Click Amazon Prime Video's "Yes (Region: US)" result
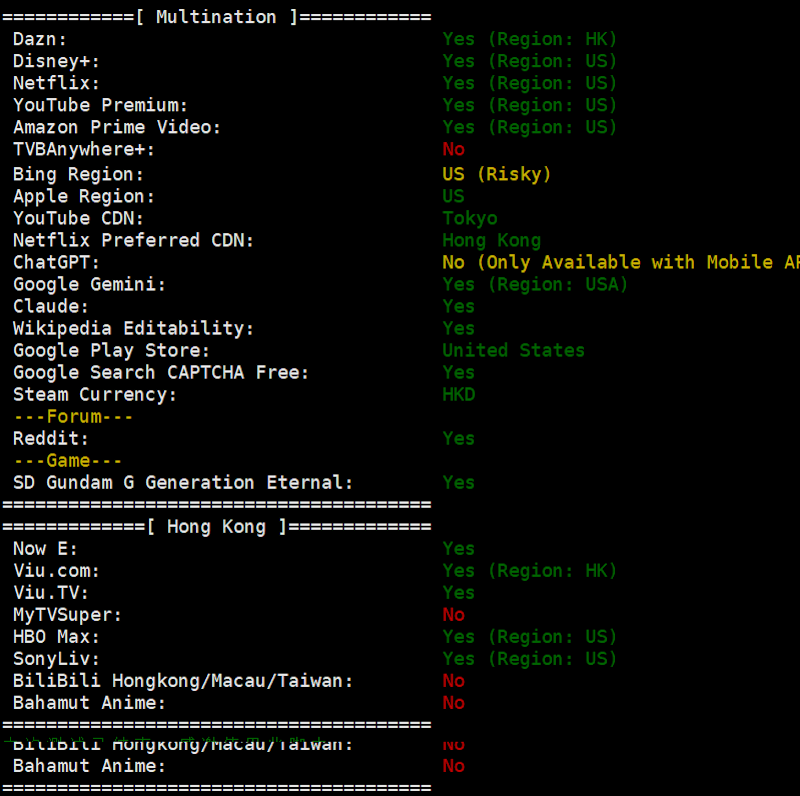 [x=530, y=127]
